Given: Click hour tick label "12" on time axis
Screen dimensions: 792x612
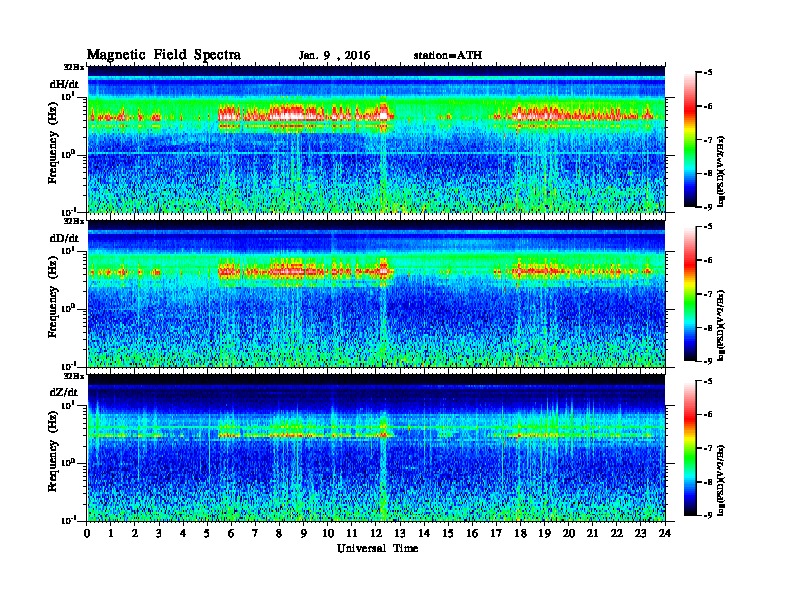Looking at the screenshot, I should 376,533.
